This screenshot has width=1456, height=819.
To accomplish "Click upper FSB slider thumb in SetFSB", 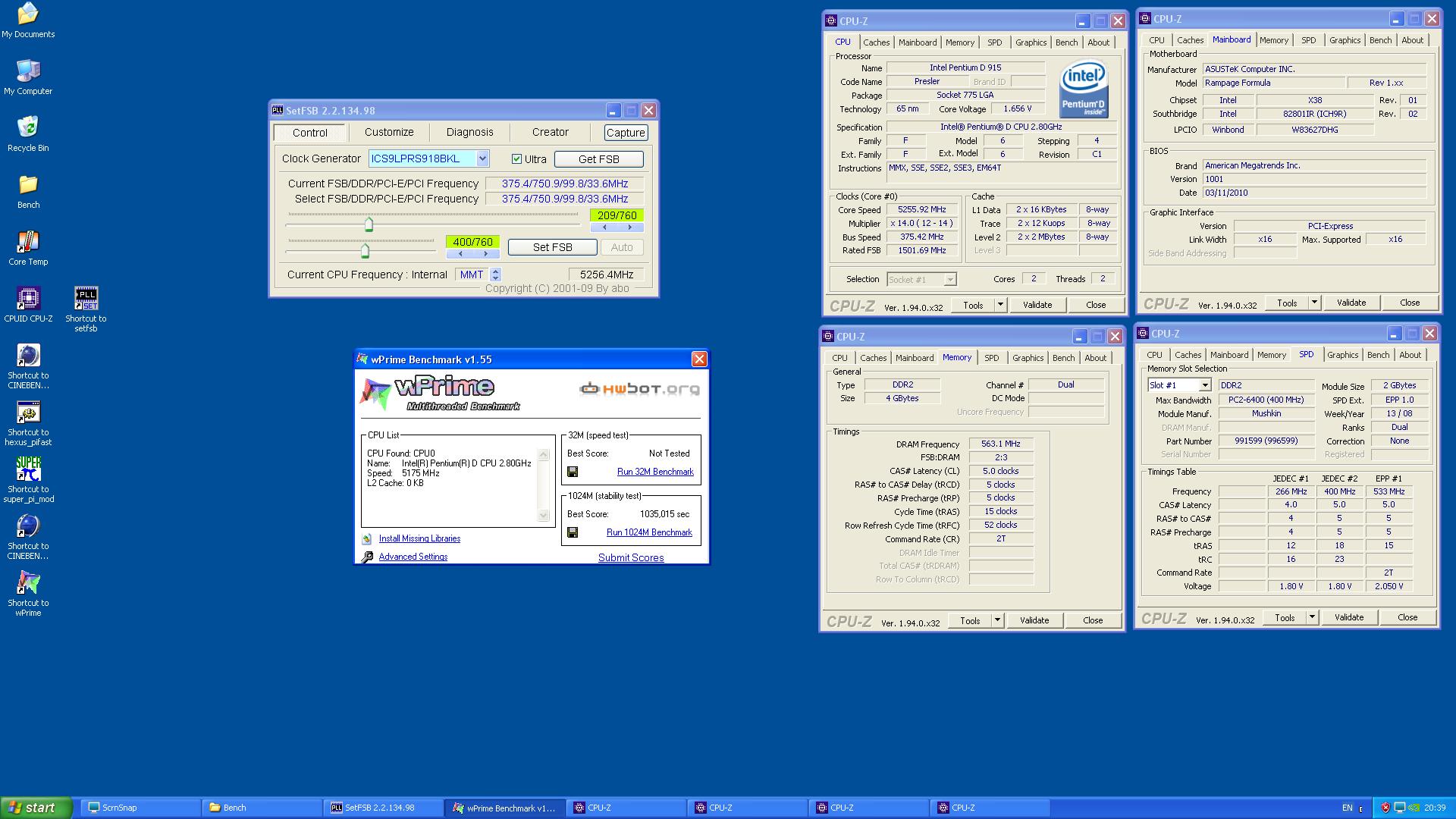I will (369, 224).
